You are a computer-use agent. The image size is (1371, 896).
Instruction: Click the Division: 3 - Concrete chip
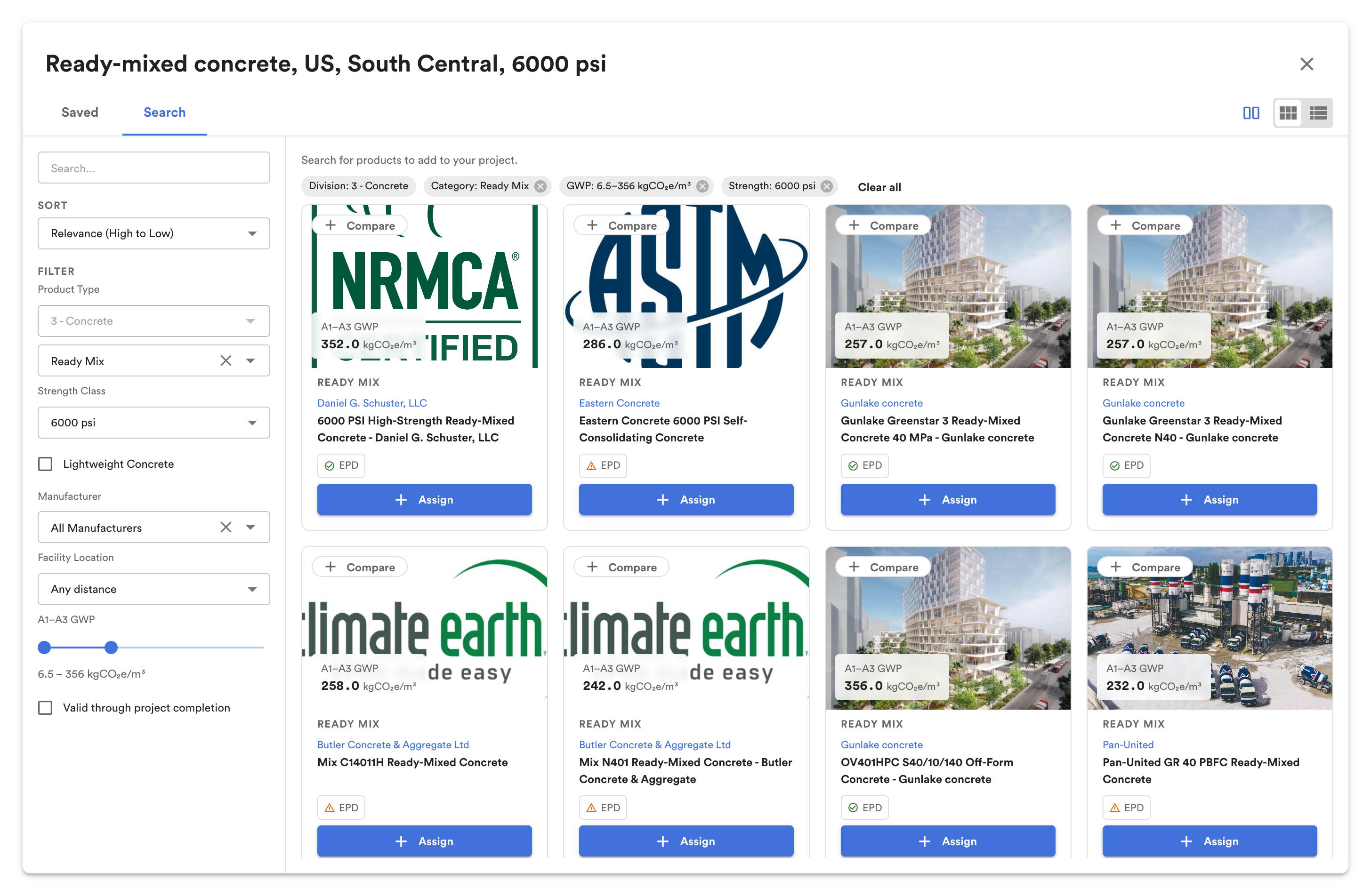358,186
